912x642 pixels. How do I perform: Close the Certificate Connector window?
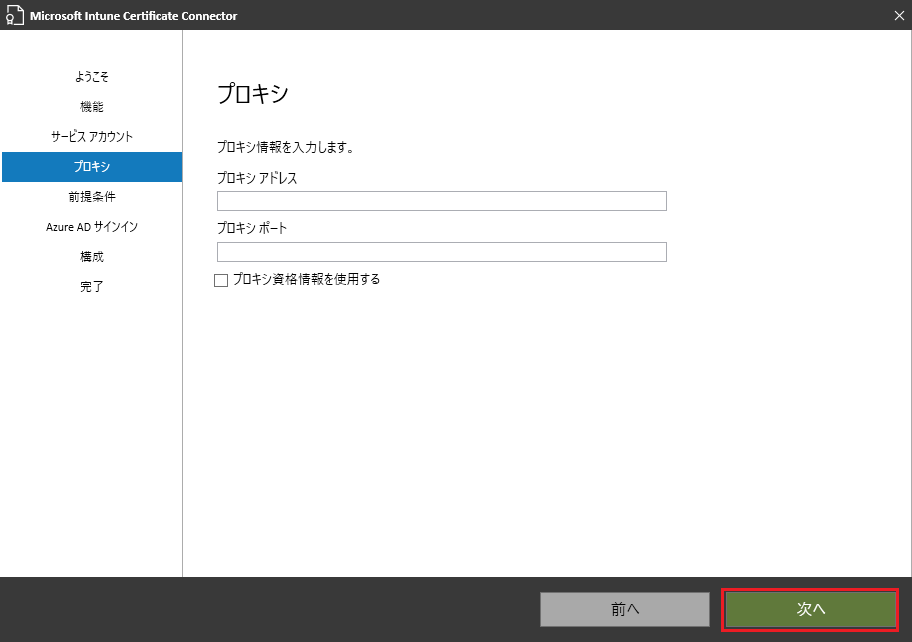click(x=899, y=16)
